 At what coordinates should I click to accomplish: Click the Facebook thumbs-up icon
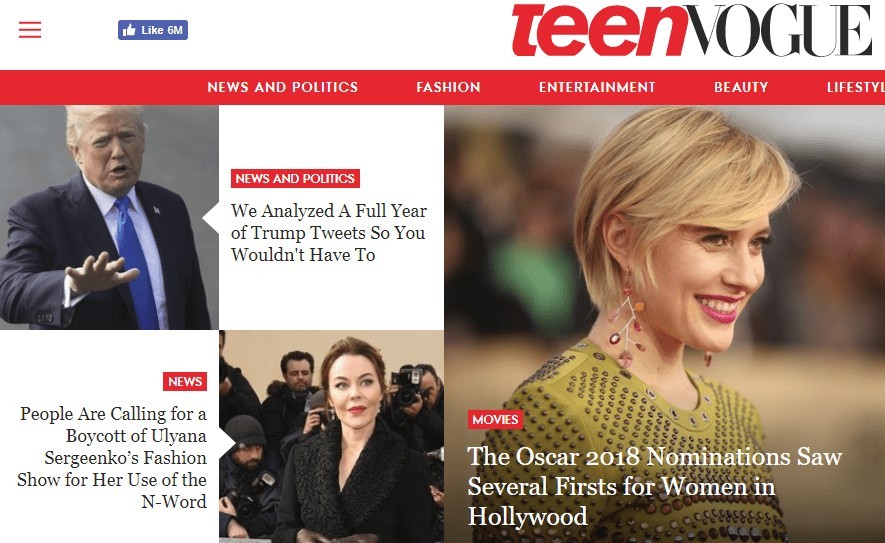(x=129, y=30)
